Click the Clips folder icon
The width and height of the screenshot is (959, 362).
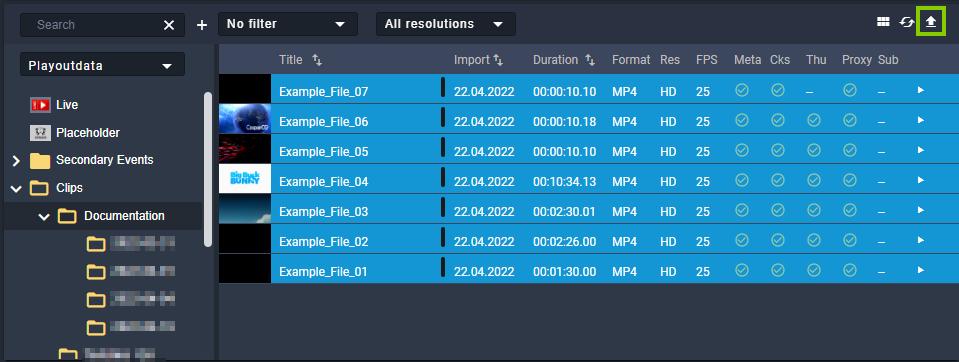(40, 188)
